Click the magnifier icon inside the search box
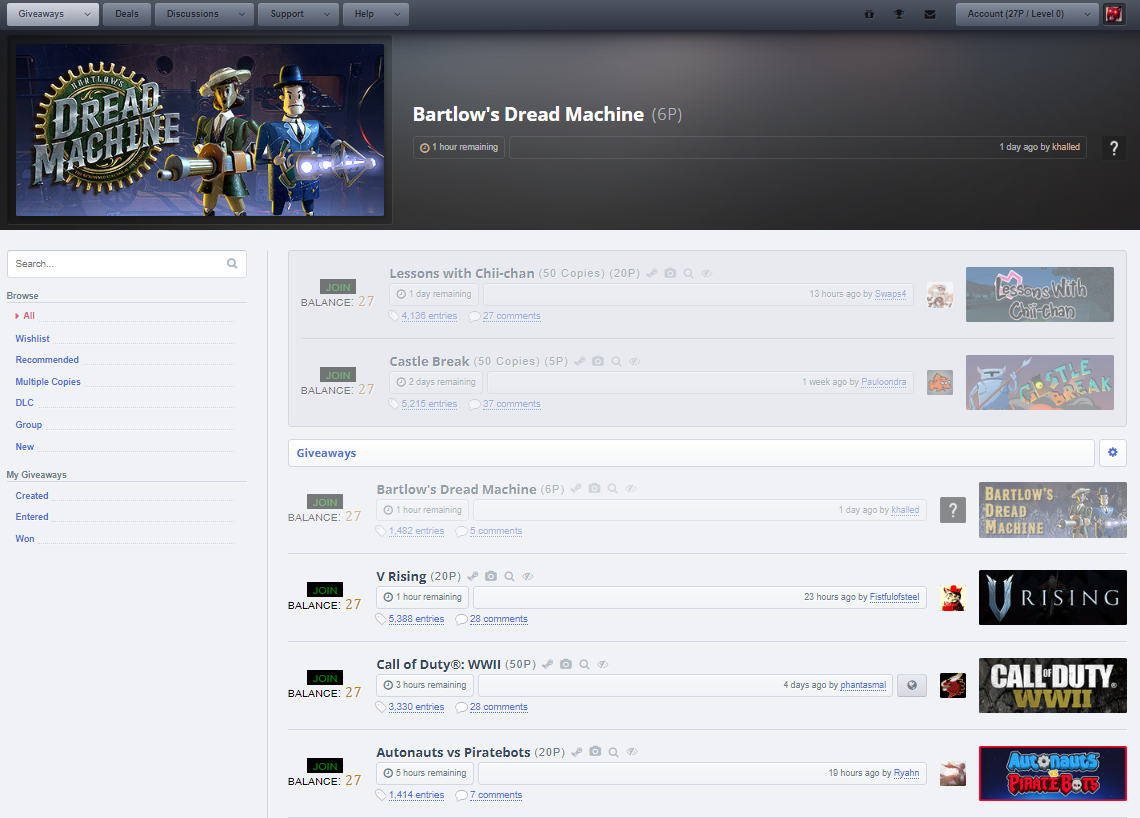1140x818 pixels. [x=232, y=263]
